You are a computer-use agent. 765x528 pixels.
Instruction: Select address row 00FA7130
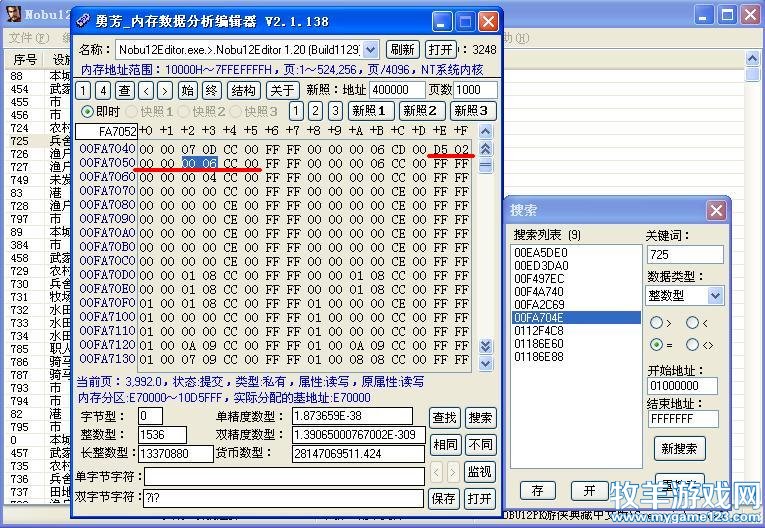107,359
